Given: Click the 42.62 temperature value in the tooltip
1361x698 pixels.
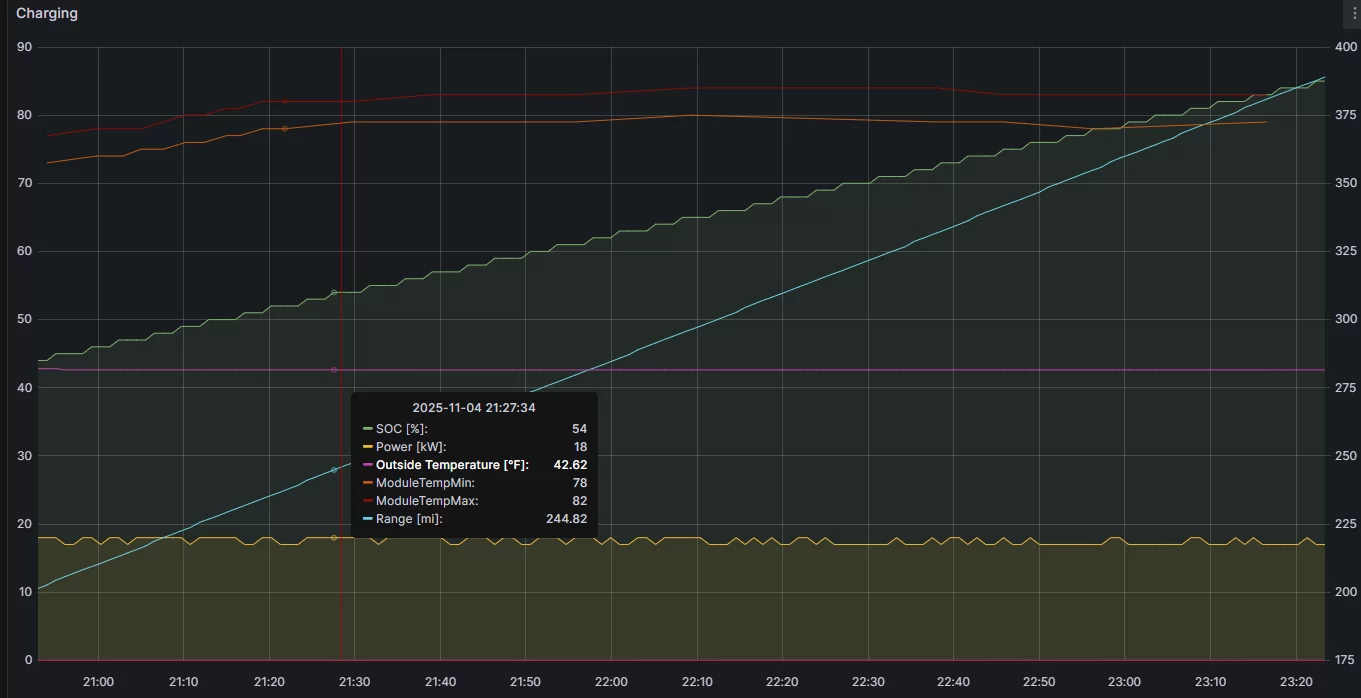Looking at the screenshot, I should click(x=570, y=465).
